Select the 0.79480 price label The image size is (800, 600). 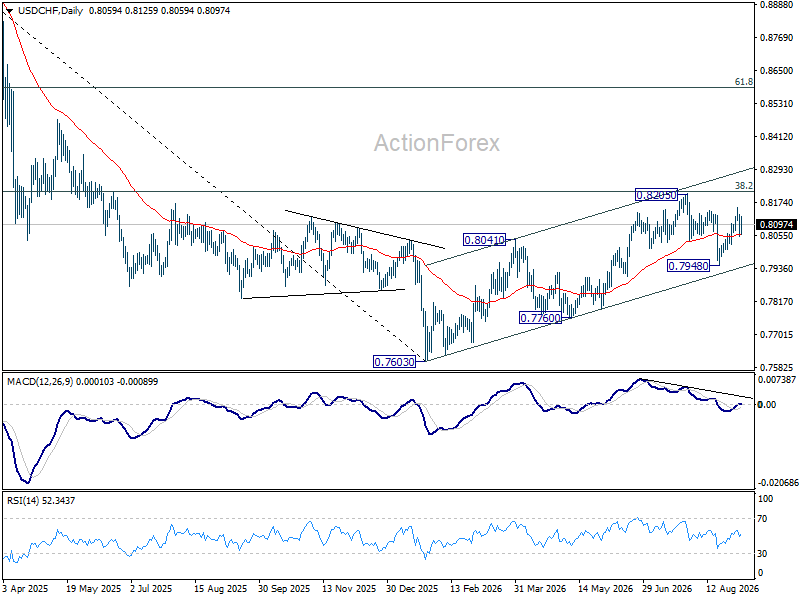click(x=688, y=266)
